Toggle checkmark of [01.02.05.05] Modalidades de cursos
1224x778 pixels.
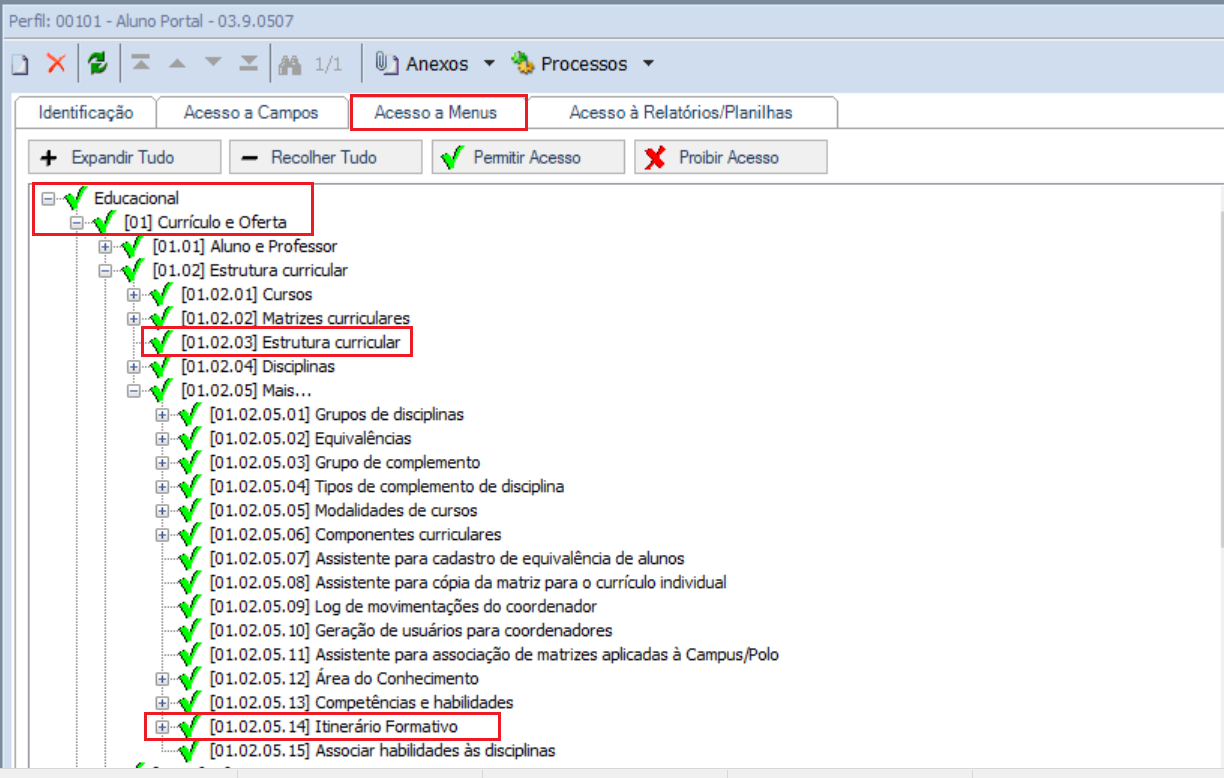coord(190,510)
